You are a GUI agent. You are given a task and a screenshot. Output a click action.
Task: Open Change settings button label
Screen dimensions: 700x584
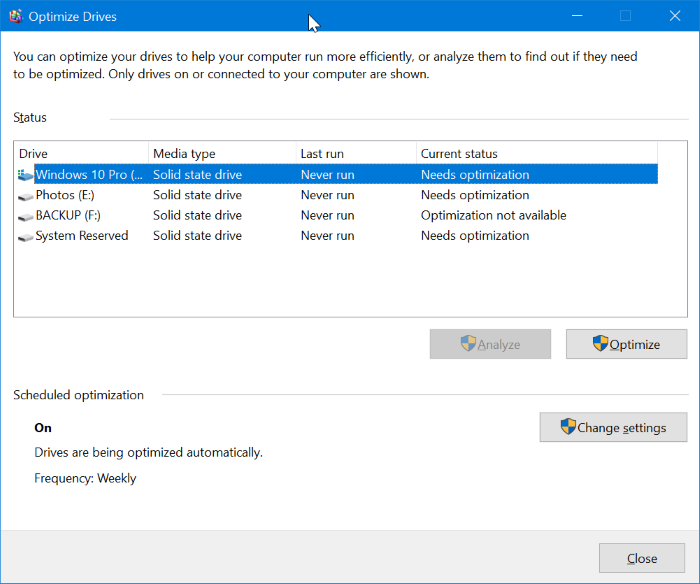[621, 428]
